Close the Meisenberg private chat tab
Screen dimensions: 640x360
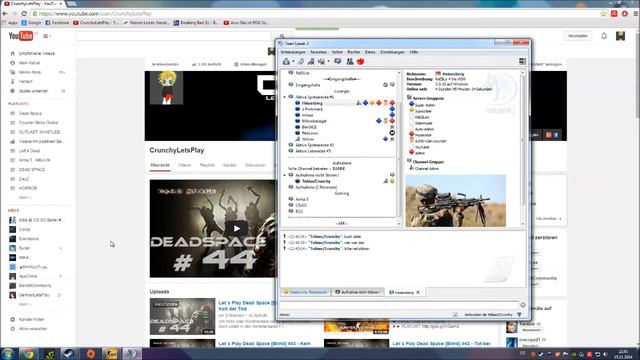[x=418, y=292]
